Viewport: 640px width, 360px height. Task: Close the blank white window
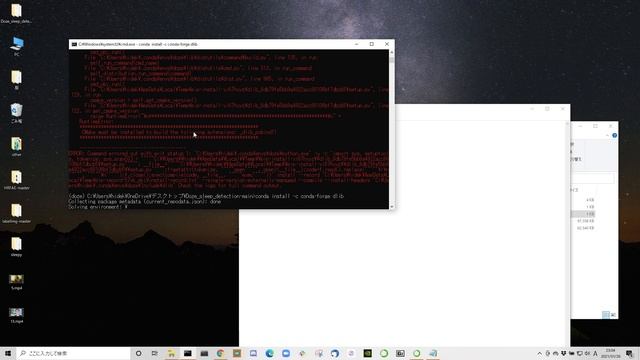point(563,109)
